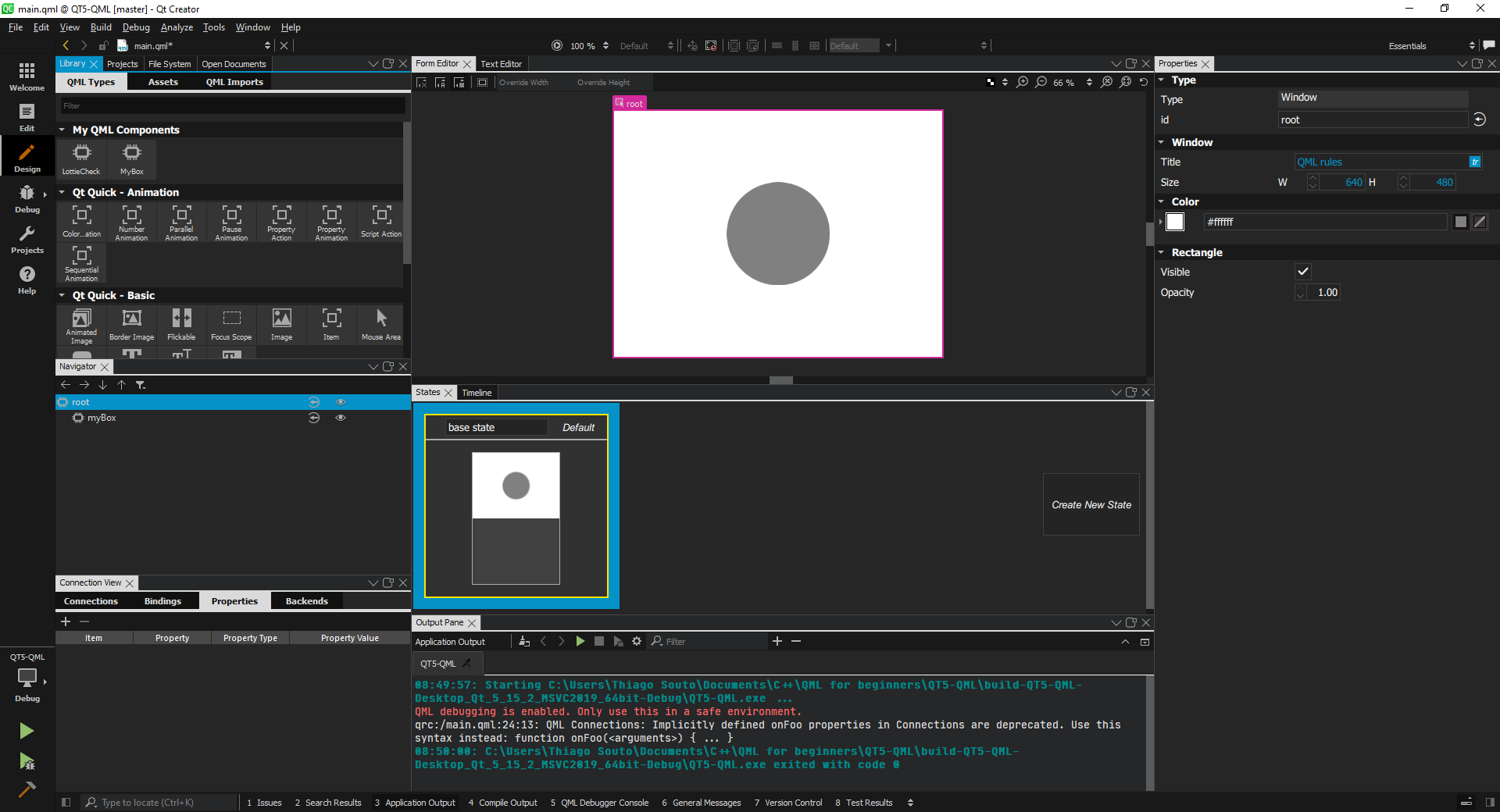
Task: Select the Mouse Area component
Action: (381, 326)
